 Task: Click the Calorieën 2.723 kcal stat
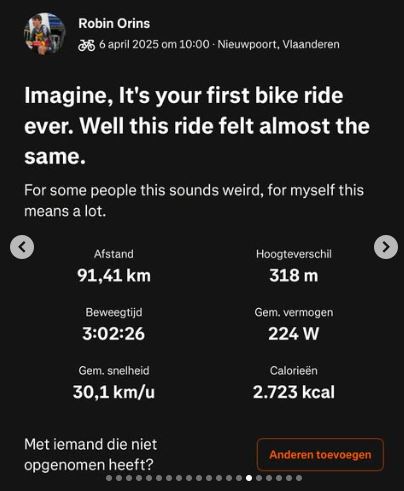pyautogui.click(x=294, y=382)
